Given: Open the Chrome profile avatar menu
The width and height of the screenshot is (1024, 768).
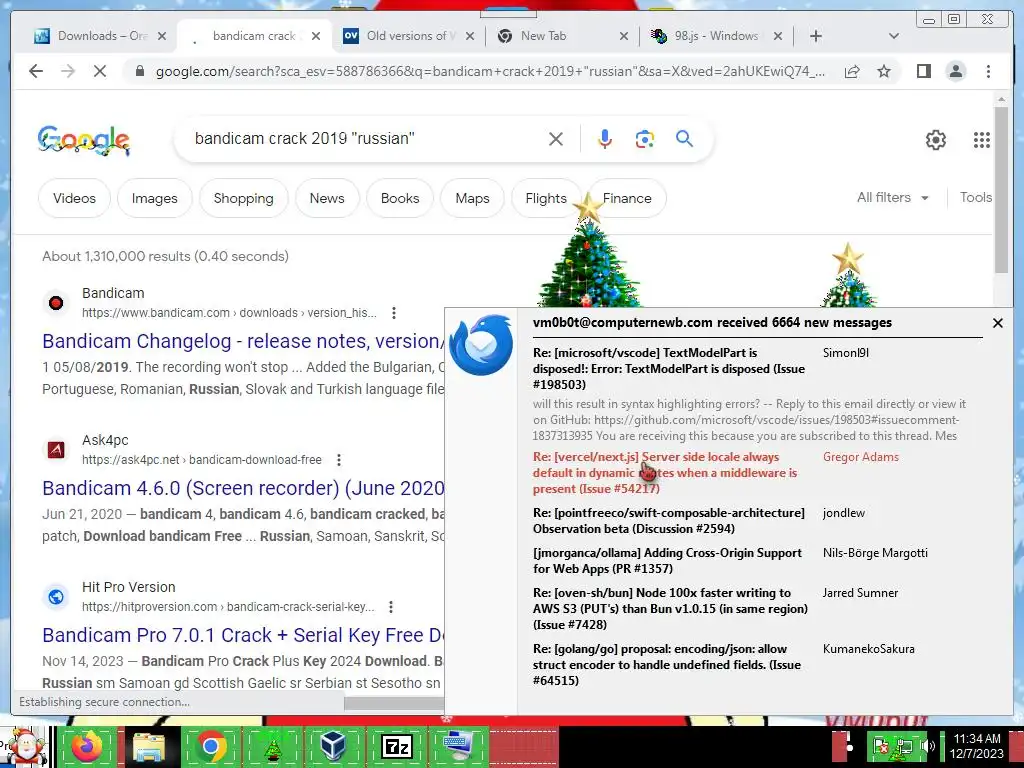Looking at the screenshot, I should click(x=955, y=71).
